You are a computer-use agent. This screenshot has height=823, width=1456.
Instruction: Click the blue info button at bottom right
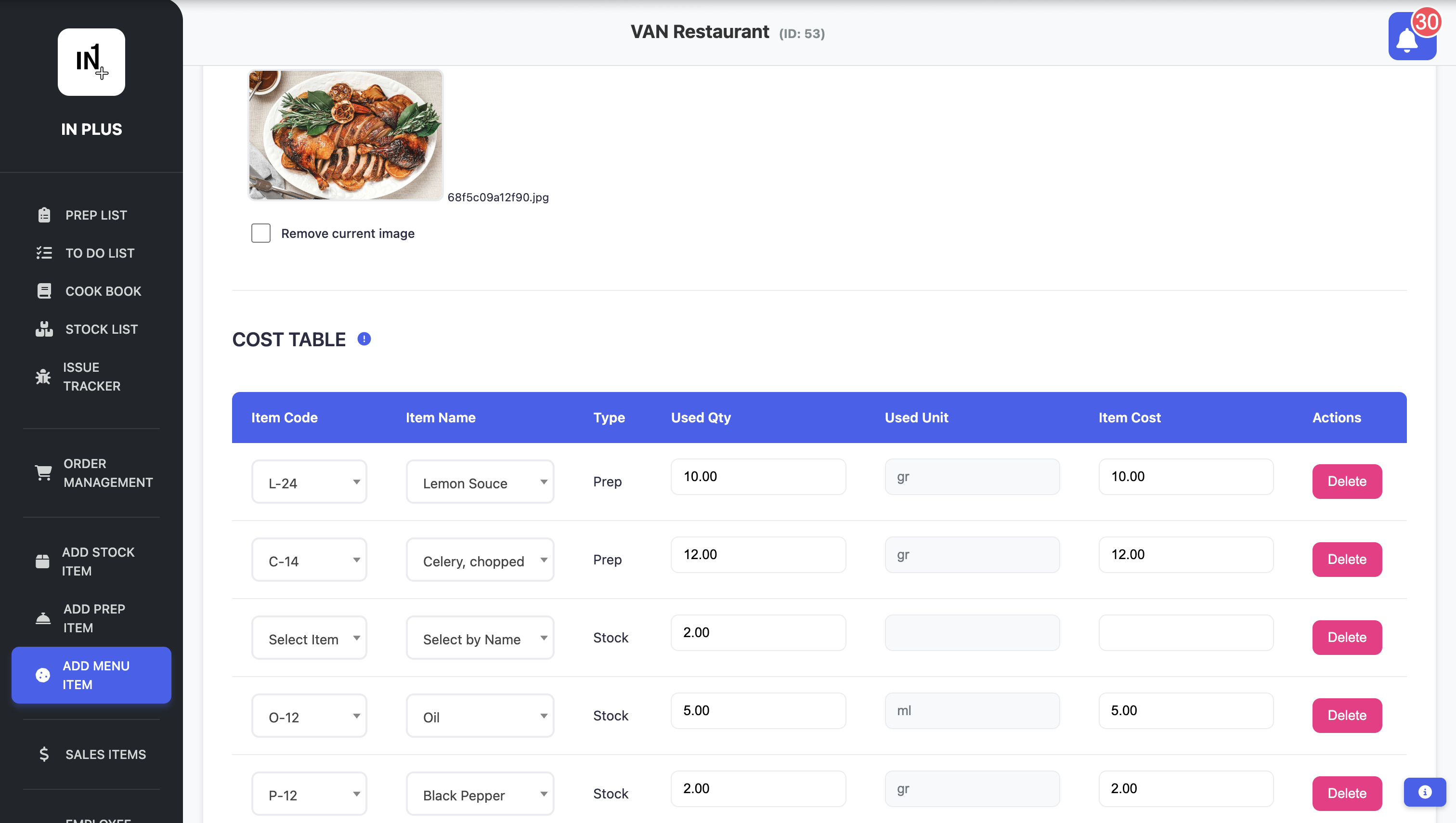pyautogui.click(x=1424, y=792)
